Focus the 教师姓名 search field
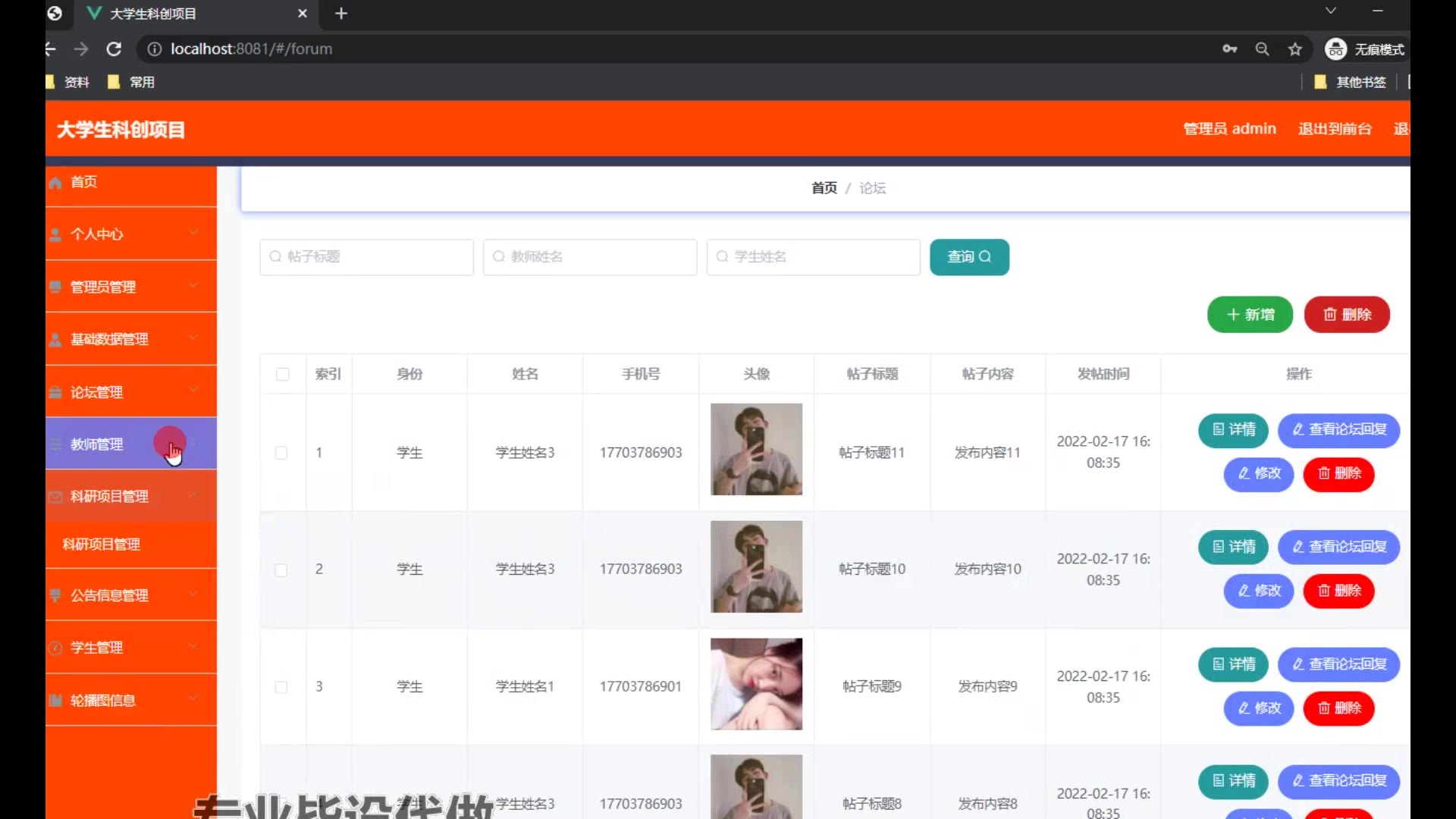This screenshot has width=1456, height=819. [x=590, y=257]
